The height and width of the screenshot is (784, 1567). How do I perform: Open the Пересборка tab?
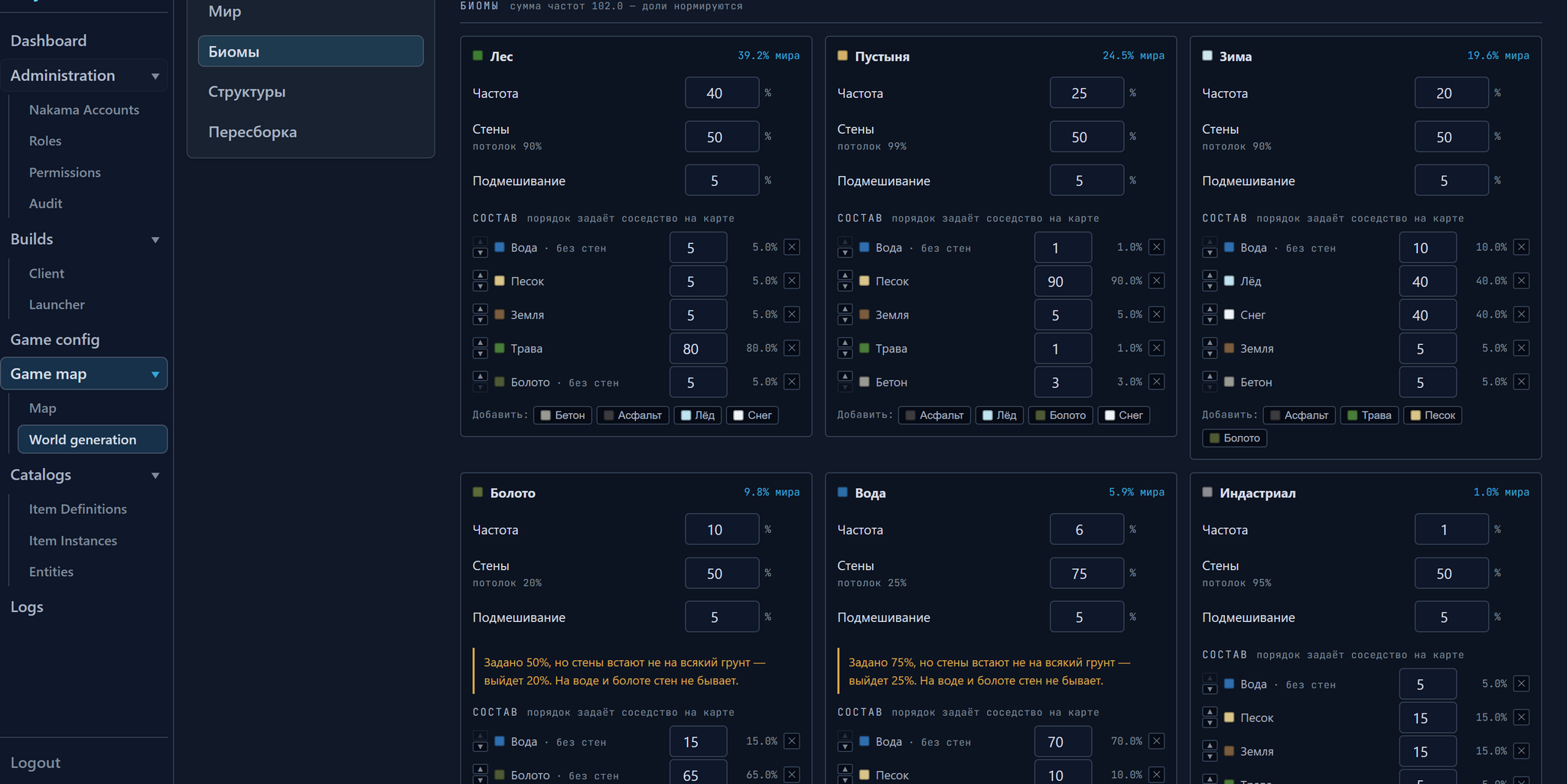[311, 132]
